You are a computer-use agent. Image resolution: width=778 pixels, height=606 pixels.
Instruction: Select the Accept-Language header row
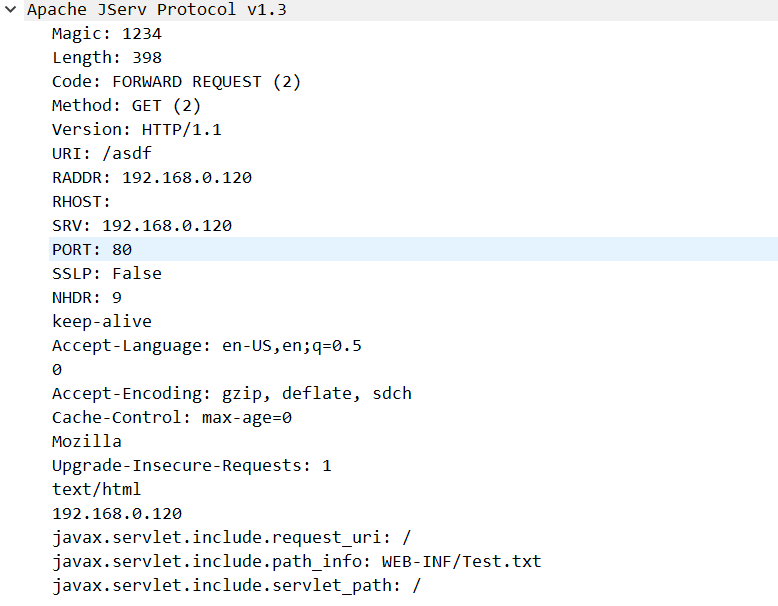[x=206, y=346]
